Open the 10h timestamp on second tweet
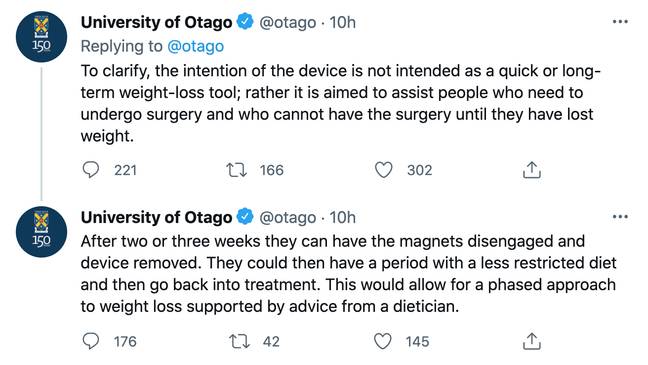Viewport: 648px width, 365px height. point(343,217)
